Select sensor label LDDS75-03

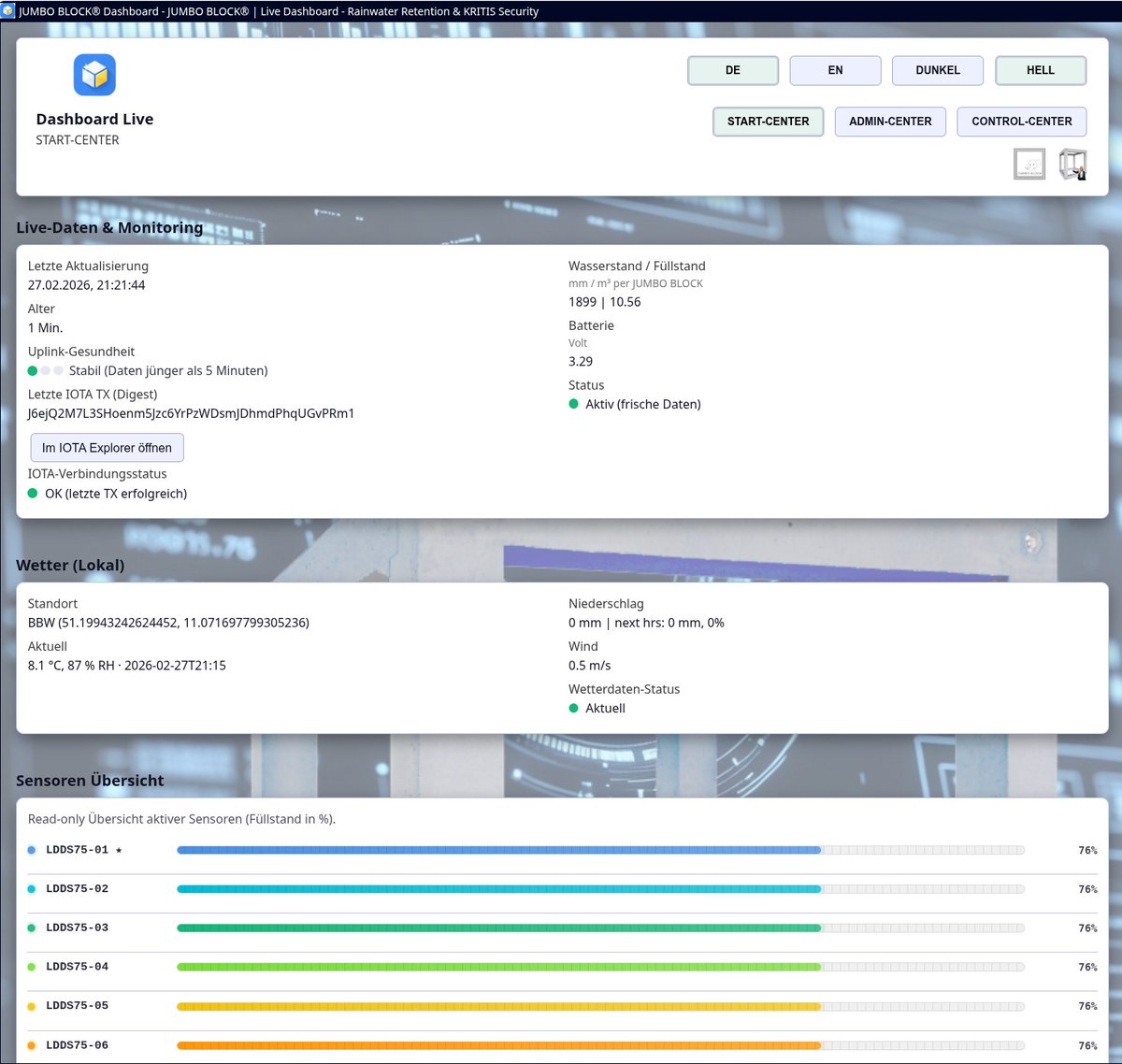tap(78, 928)
